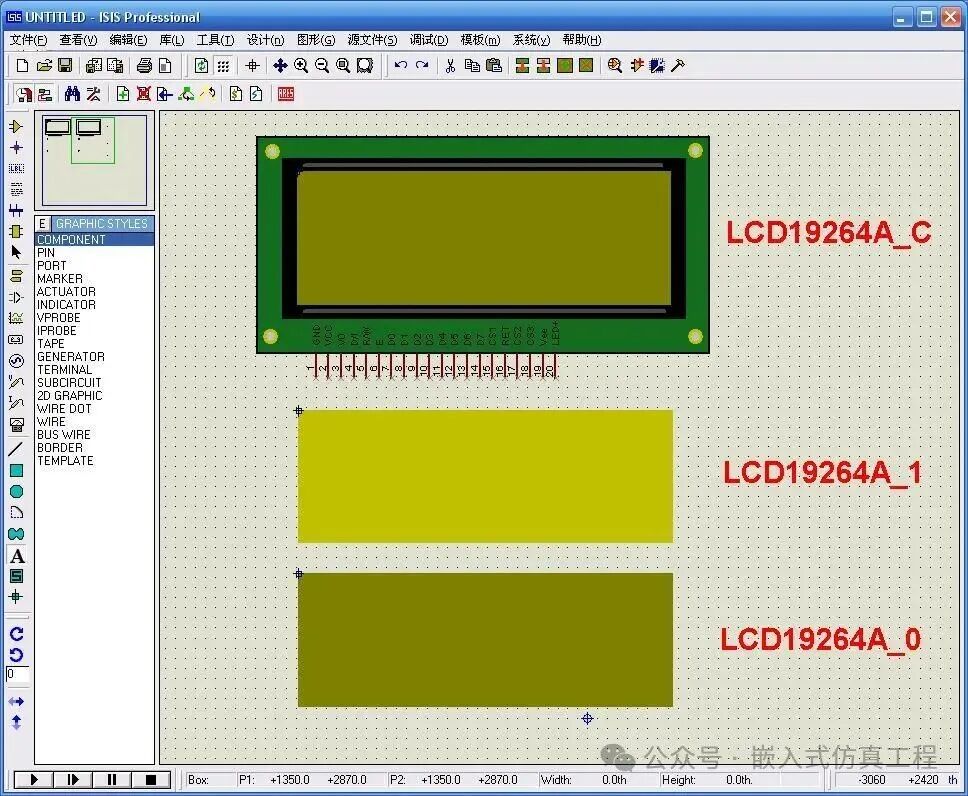Stop the simulation
The height and width of the screenshot is (796, 968).
[x=151, y=780]
